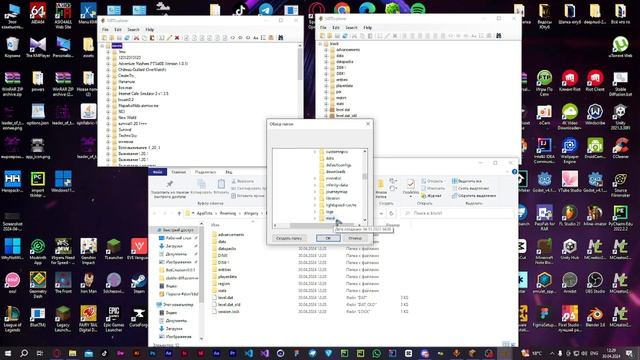Address bar history dropdown arrow in Explorer
Viewport: 640px width, 360px height.
[x=381, y=213]
